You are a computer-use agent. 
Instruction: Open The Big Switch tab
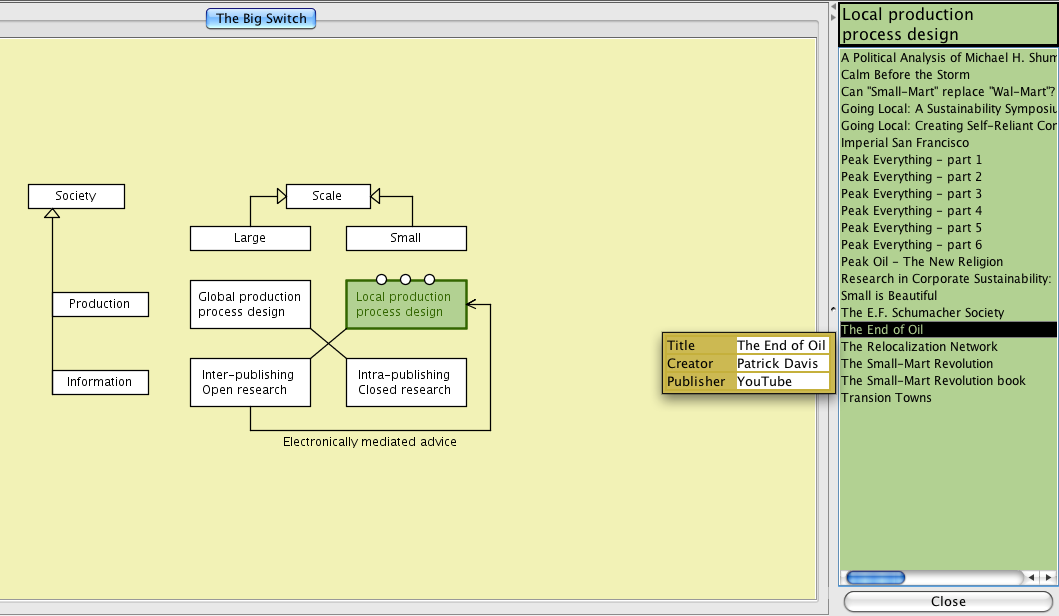pyautogui.click(x=261, y=18)
